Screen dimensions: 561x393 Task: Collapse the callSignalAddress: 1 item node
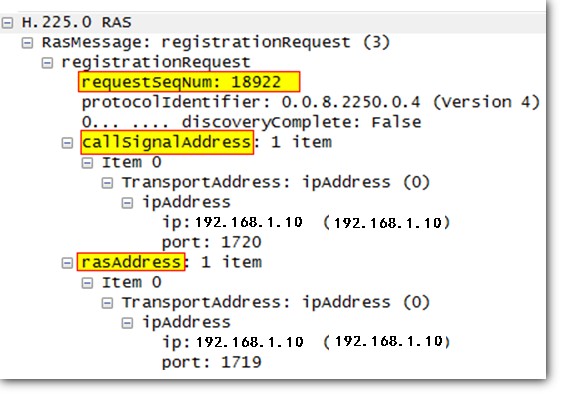click(67, 143)
